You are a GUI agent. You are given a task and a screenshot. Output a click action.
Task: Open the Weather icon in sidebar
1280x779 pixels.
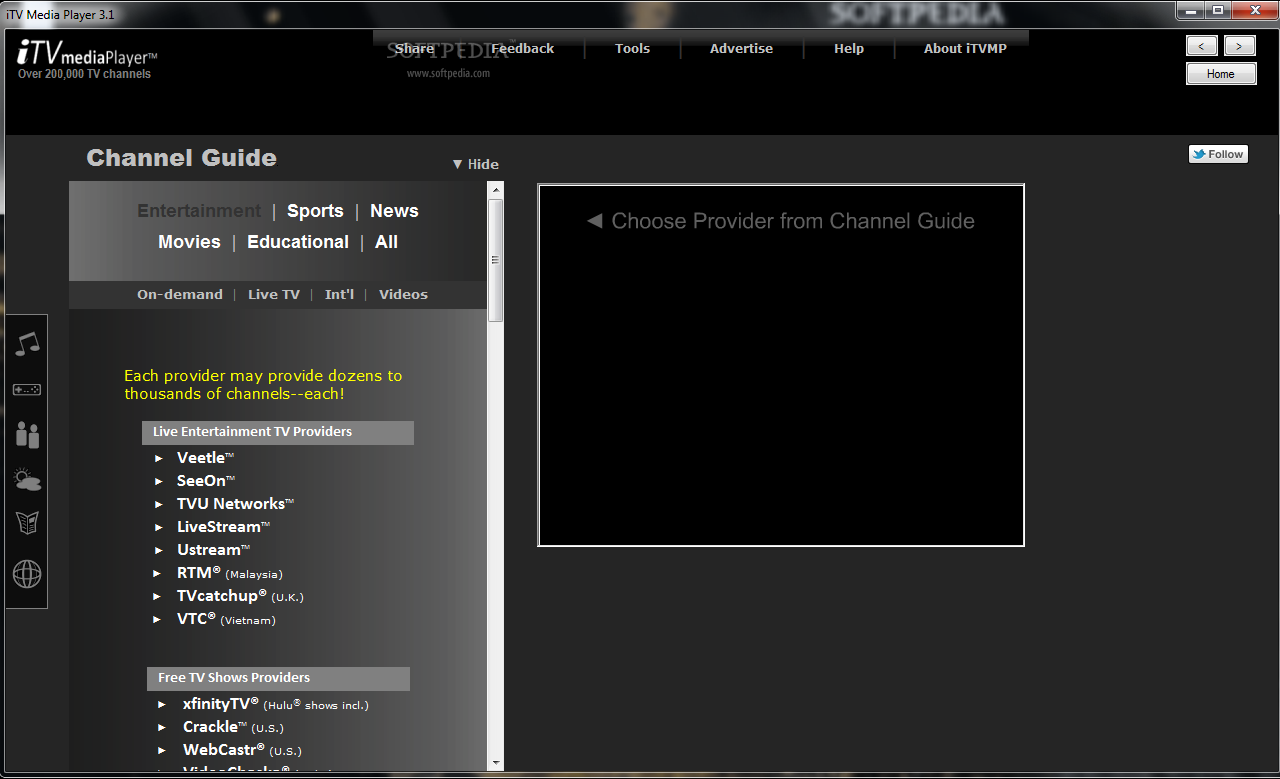click(27, 480)
